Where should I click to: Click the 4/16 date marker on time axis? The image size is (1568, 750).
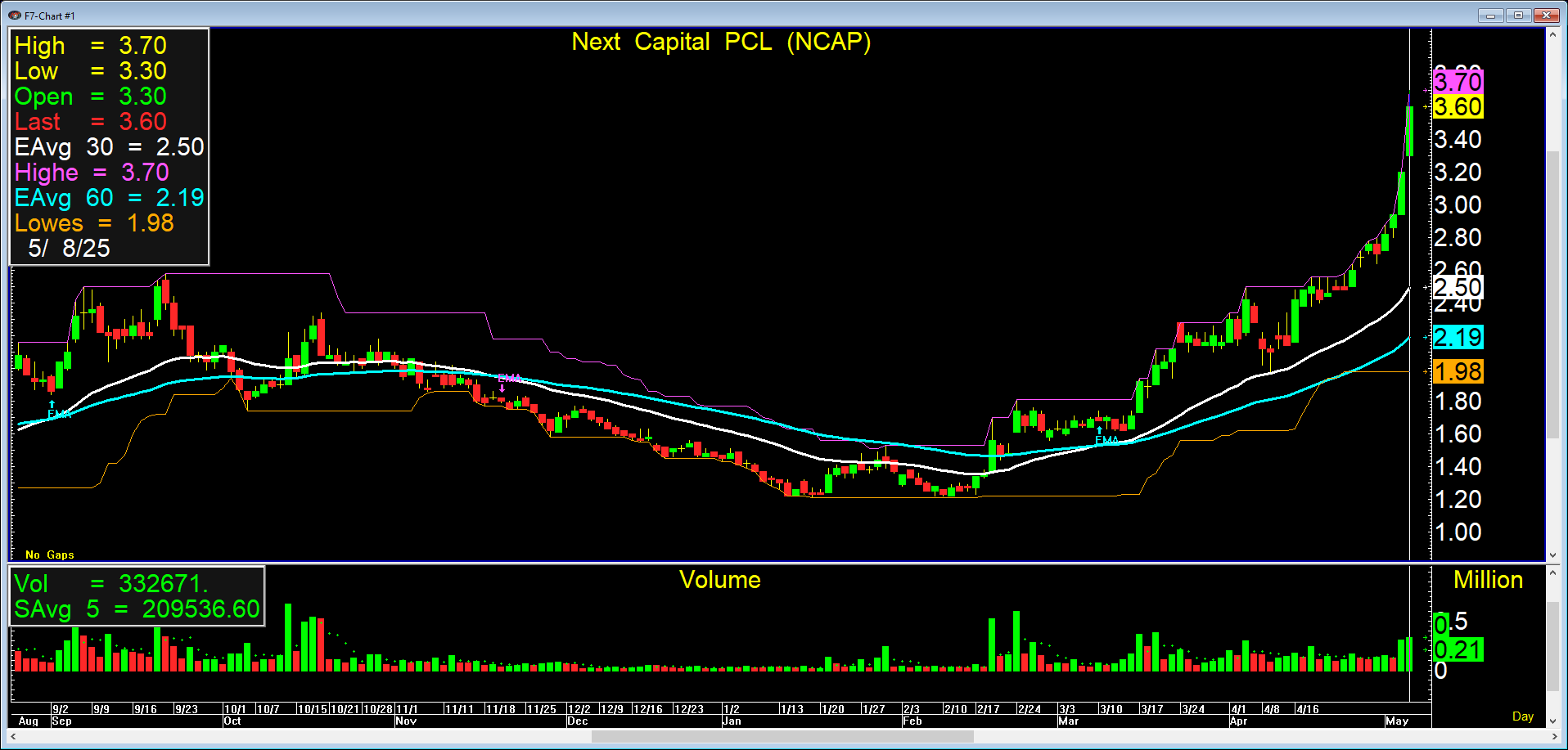tap(1308, 709)
